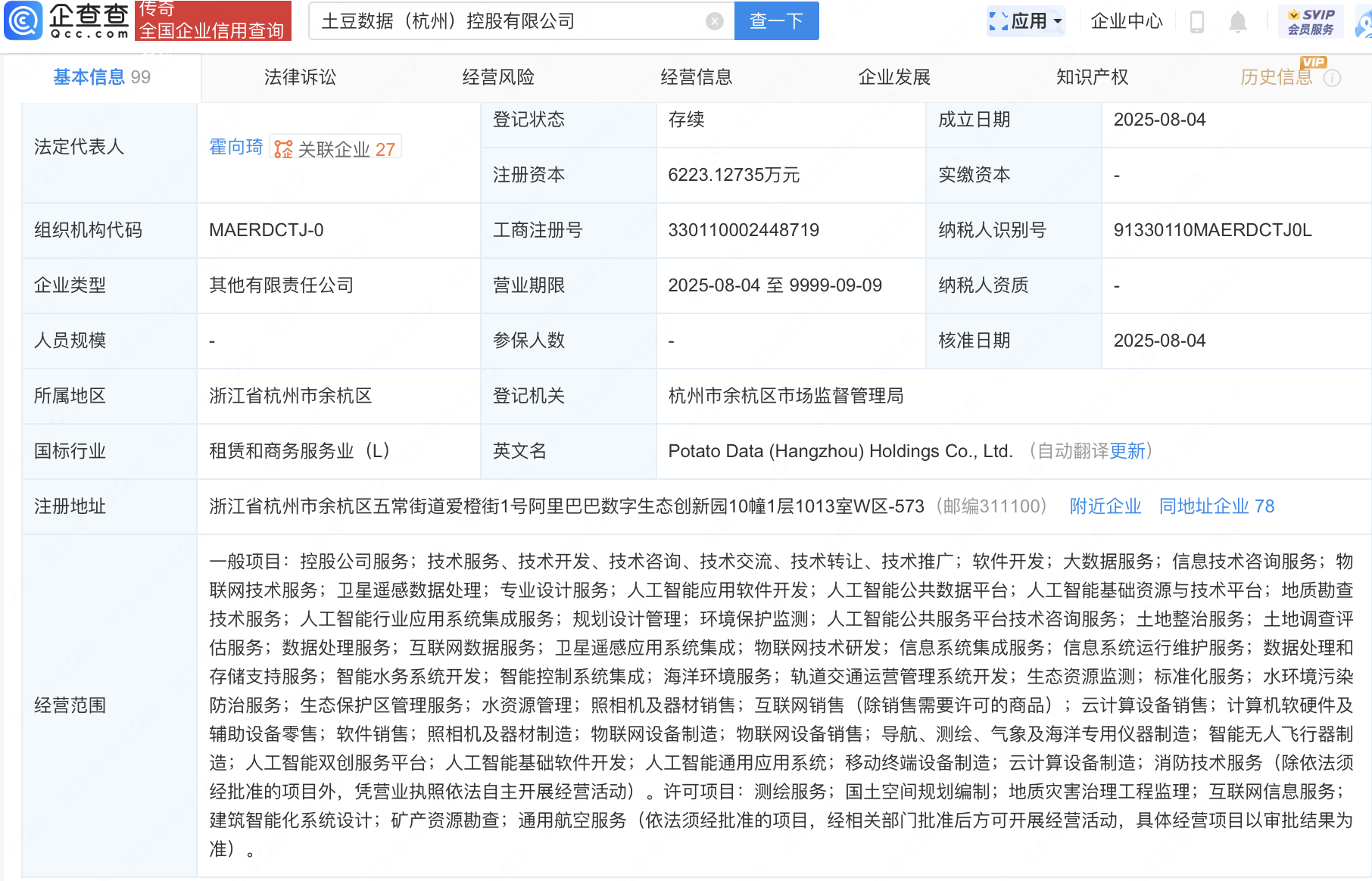Open 企业中心 in the header
1372x881 pixels.
coord(1126,21)
